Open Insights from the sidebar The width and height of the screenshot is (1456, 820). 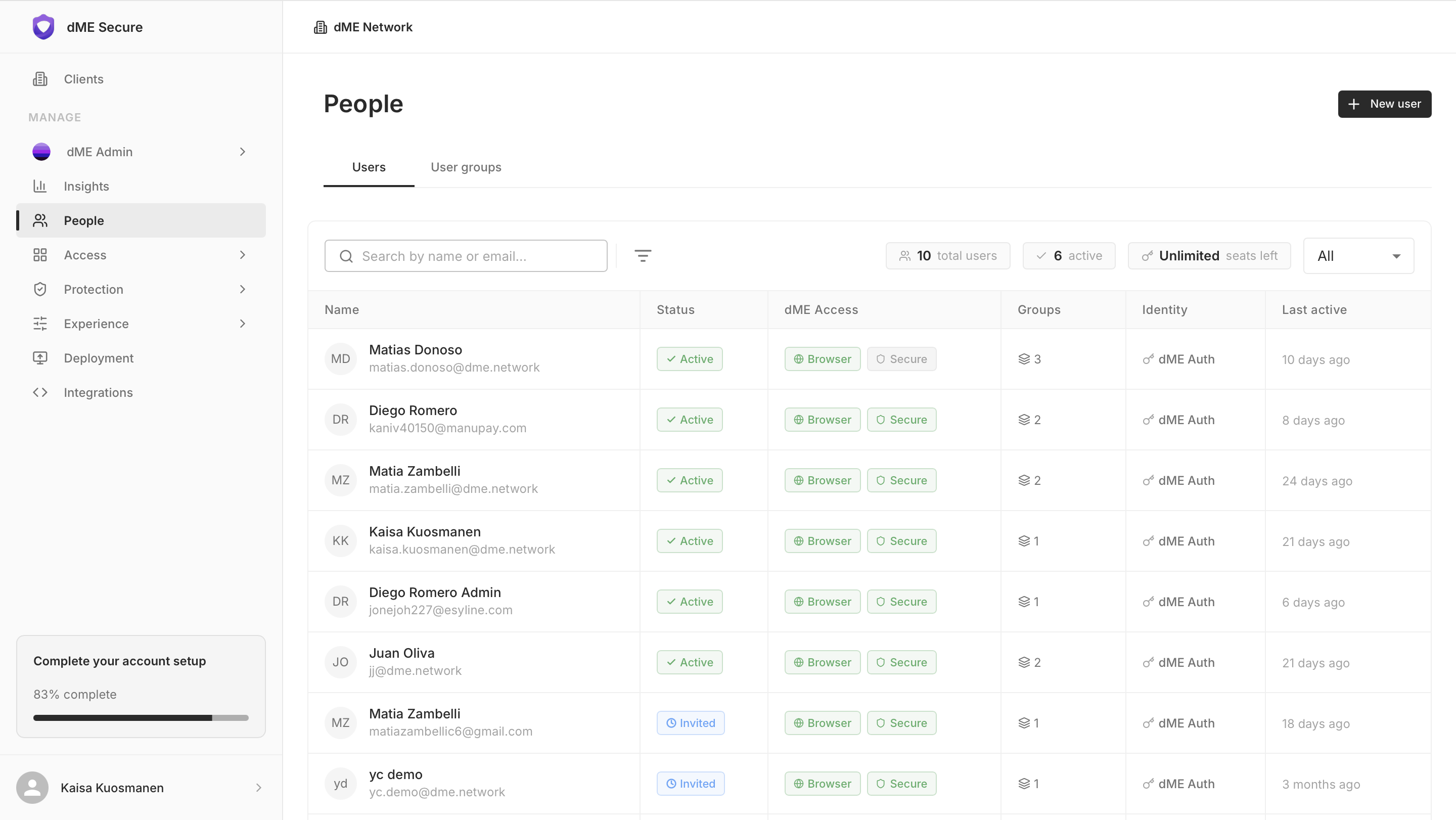(x=86, y=186)
